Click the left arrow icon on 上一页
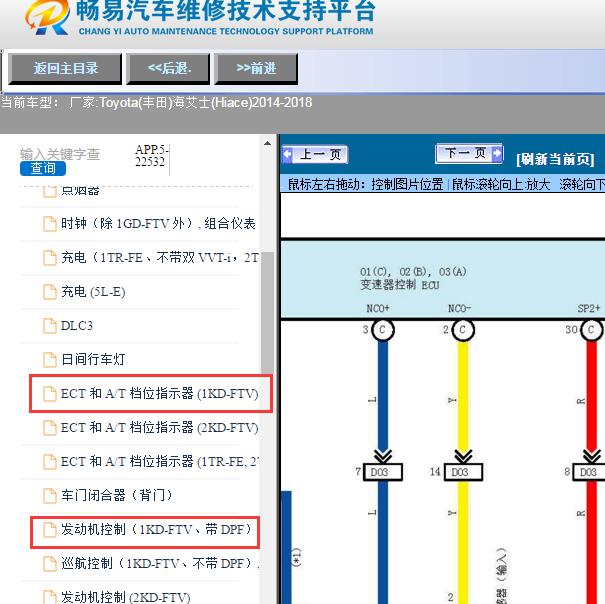This screenshot has height=604, width=605. (288, 154)
